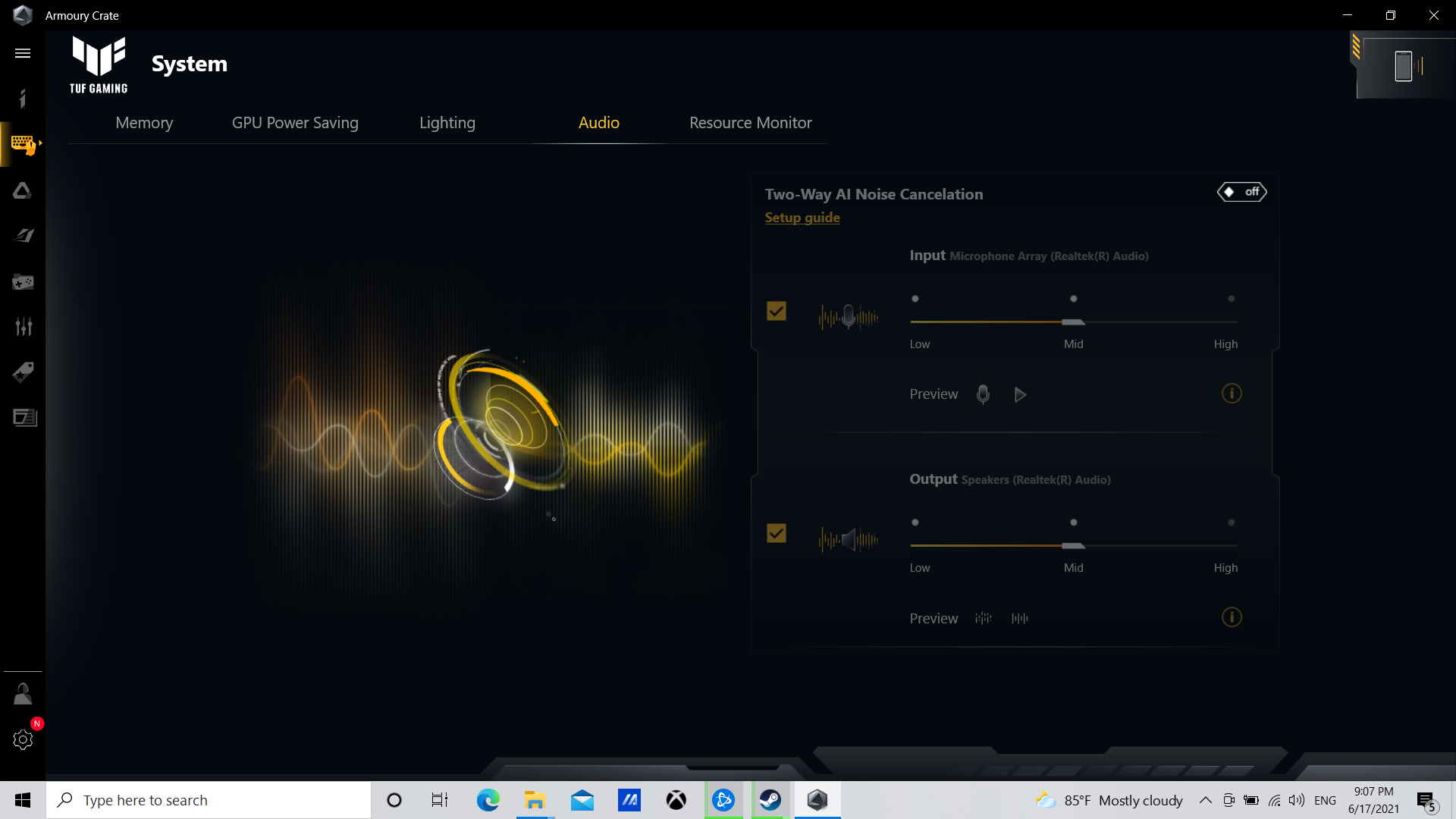Click the TUF Gaming logo

[x=99, y=65]
